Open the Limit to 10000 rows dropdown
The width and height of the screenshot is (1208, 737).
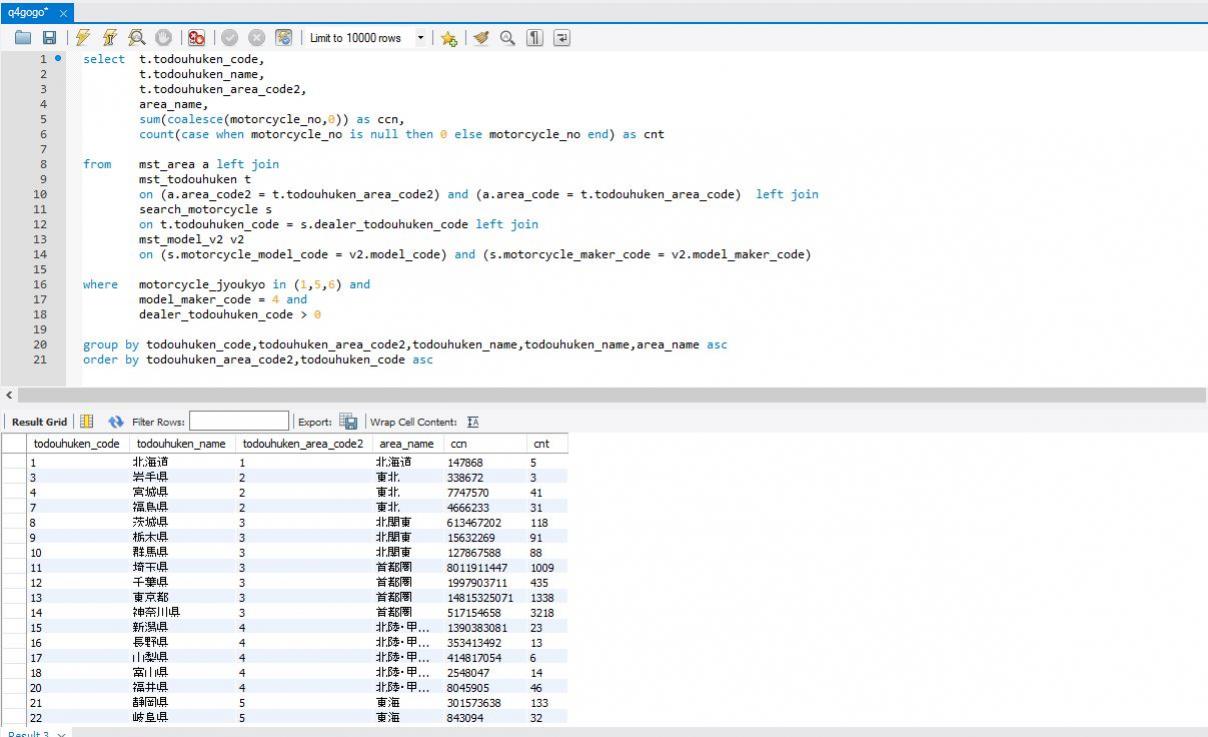[x=420, y=38]
